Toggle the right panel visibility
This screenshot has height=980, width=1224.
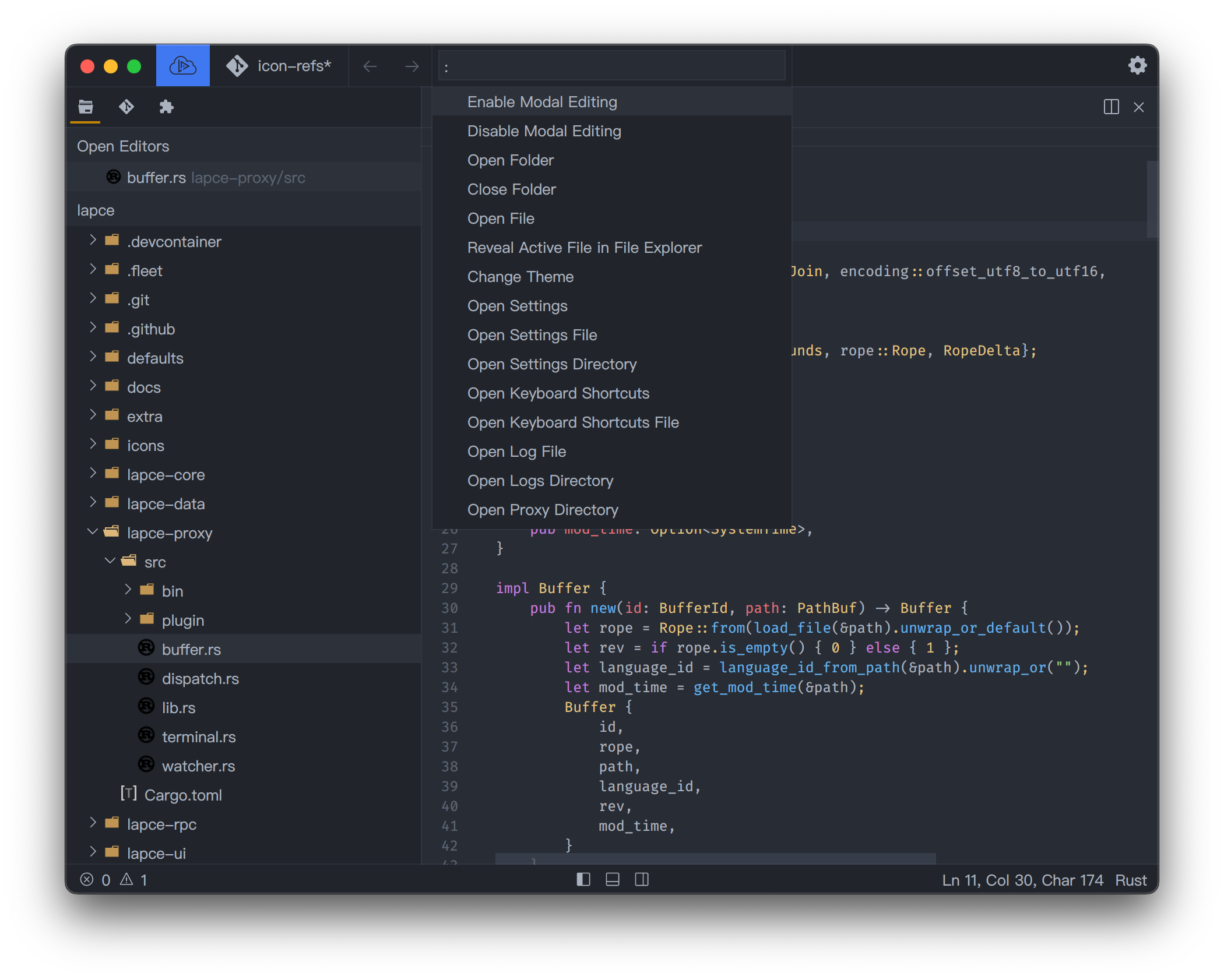coord(641,879)
